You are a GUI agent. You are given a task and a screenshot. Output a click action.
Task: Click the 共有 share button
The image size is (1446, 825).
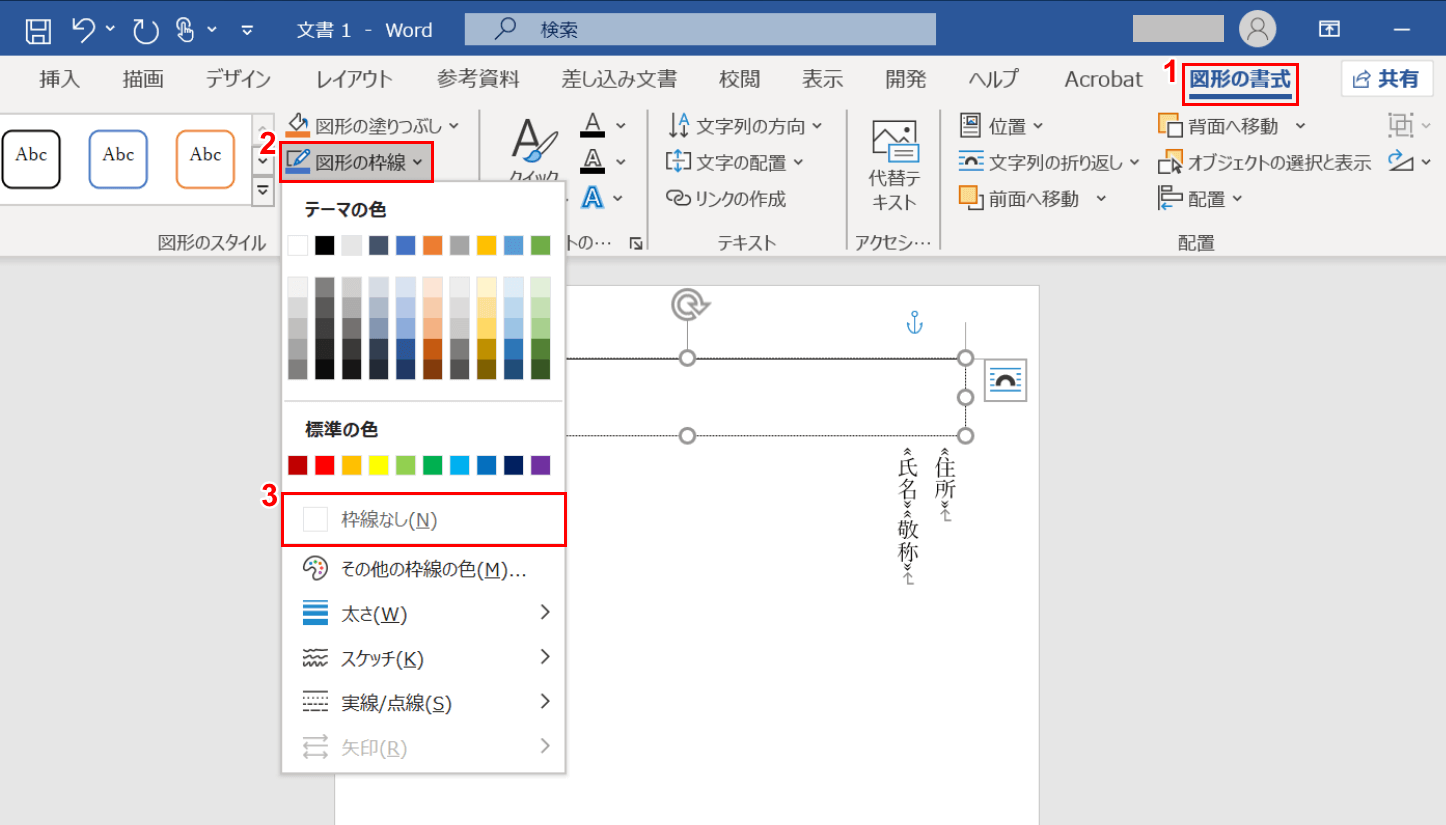coord(1386,79)
